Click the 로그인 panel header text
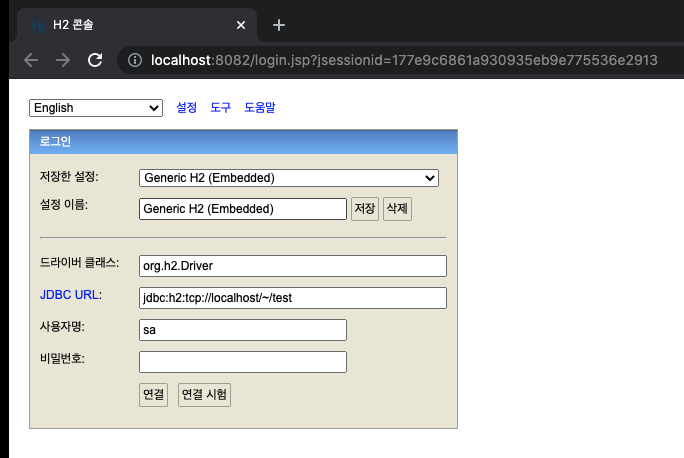Viewport: 684px width, 458px height. (x=55, y=141)
